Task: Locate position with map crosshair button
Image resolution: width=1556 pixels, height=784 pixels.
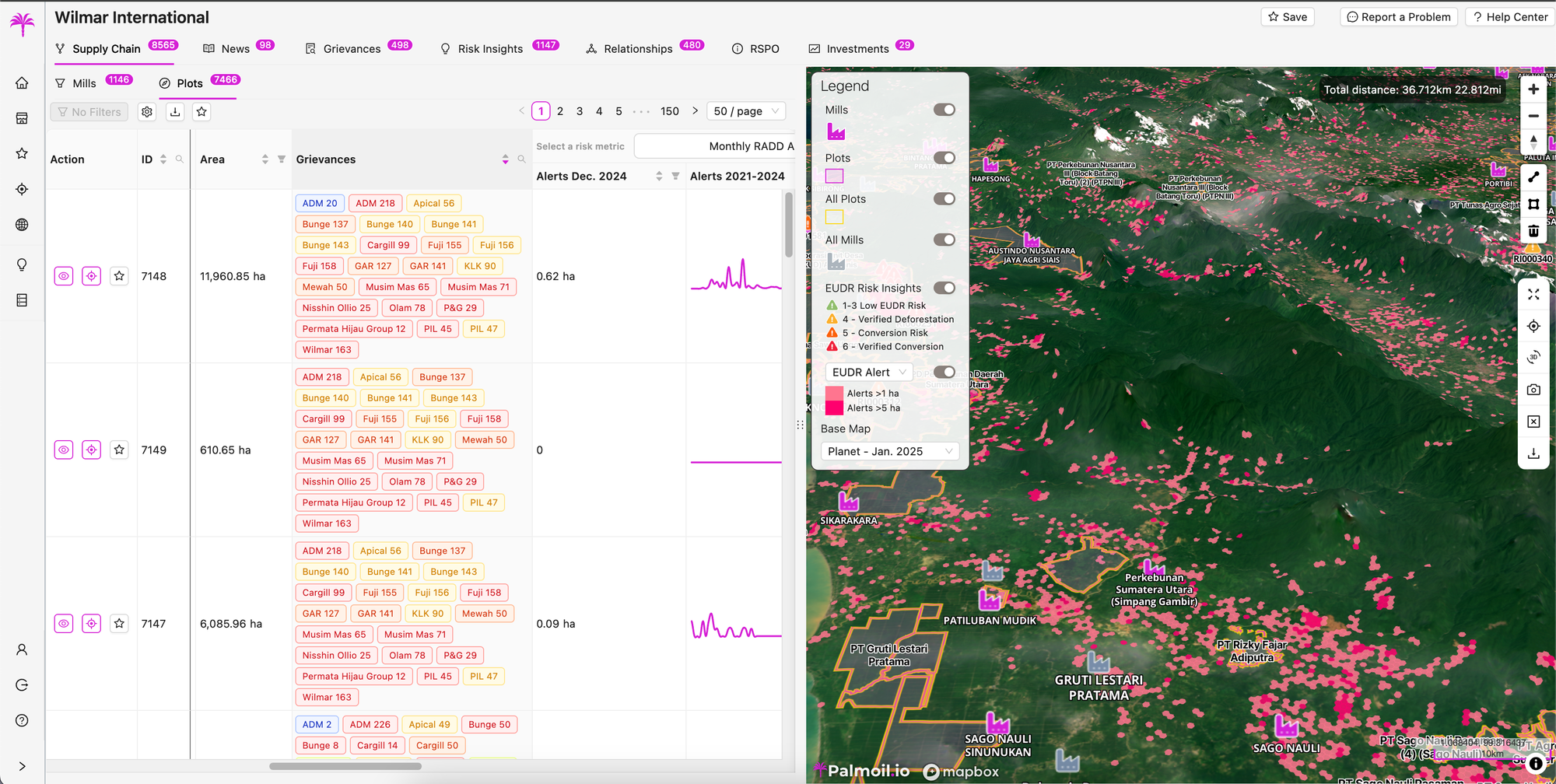Action: (1533, 326)
